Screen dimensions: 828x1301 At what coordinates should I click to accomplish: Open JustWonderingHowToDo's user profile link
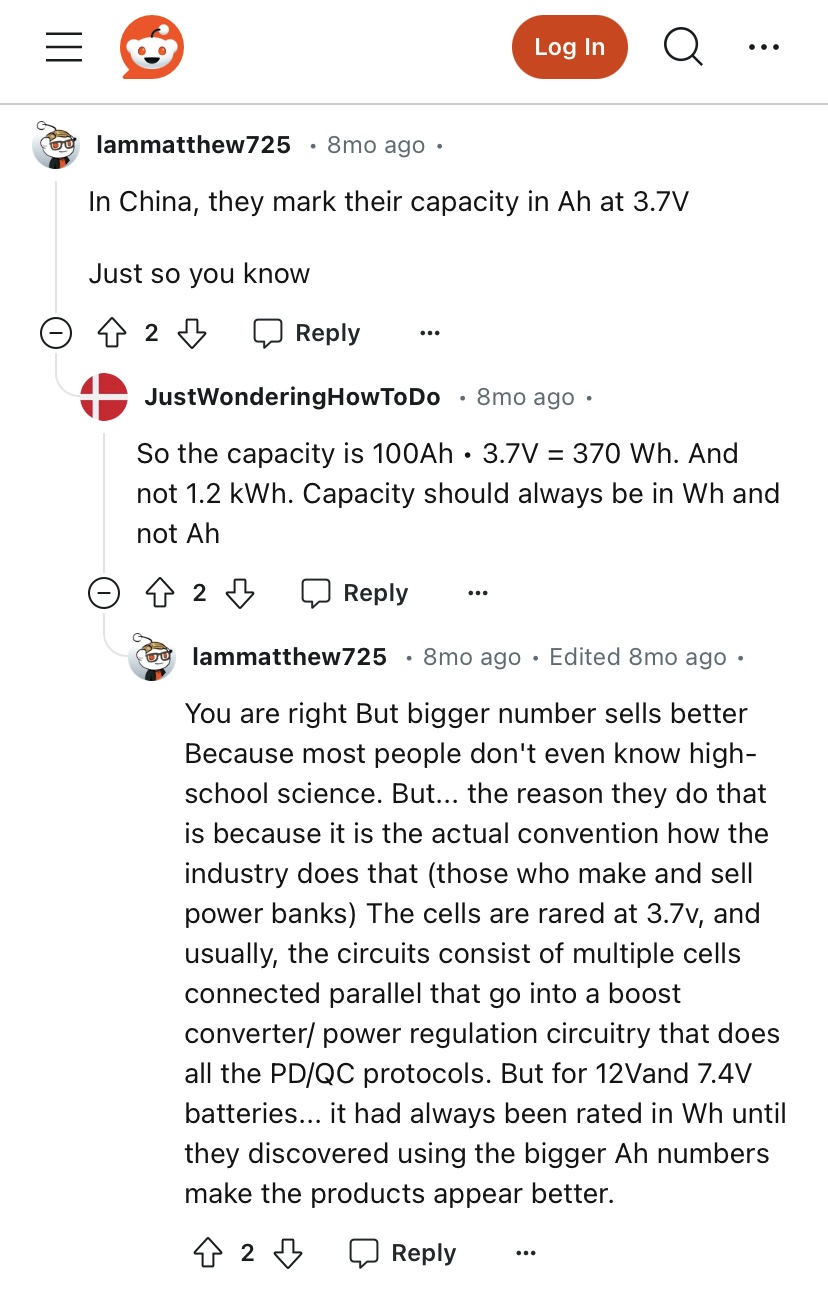(x=292, y=397)
